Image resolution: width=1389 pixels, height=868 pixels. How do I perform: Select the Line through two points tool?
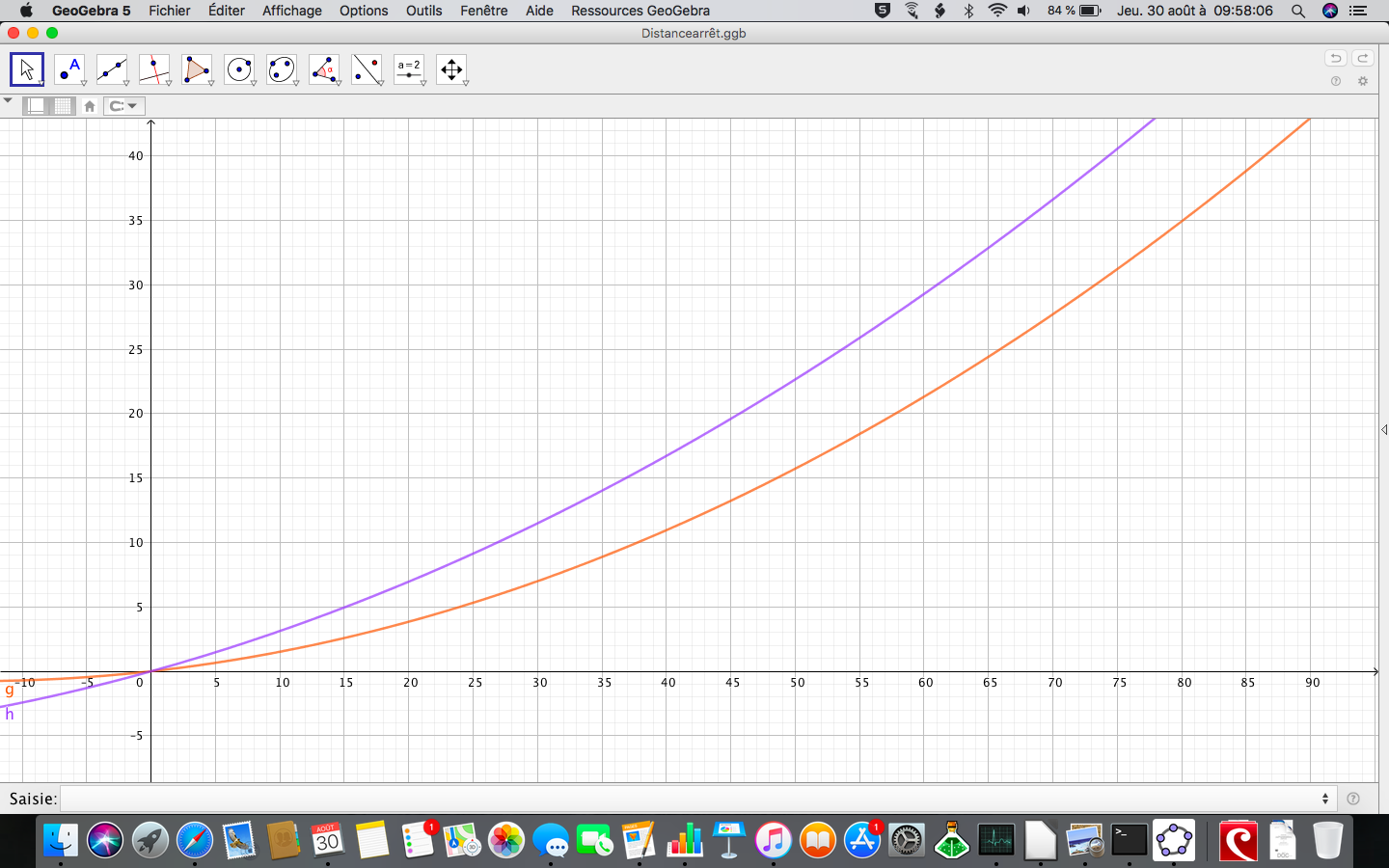tap(112, 69)
